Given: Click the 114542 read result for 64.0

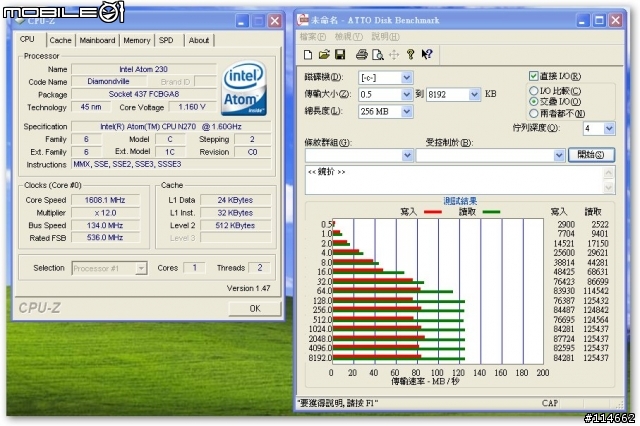Looking at the screenshot, I should click(x=596, y=291).
